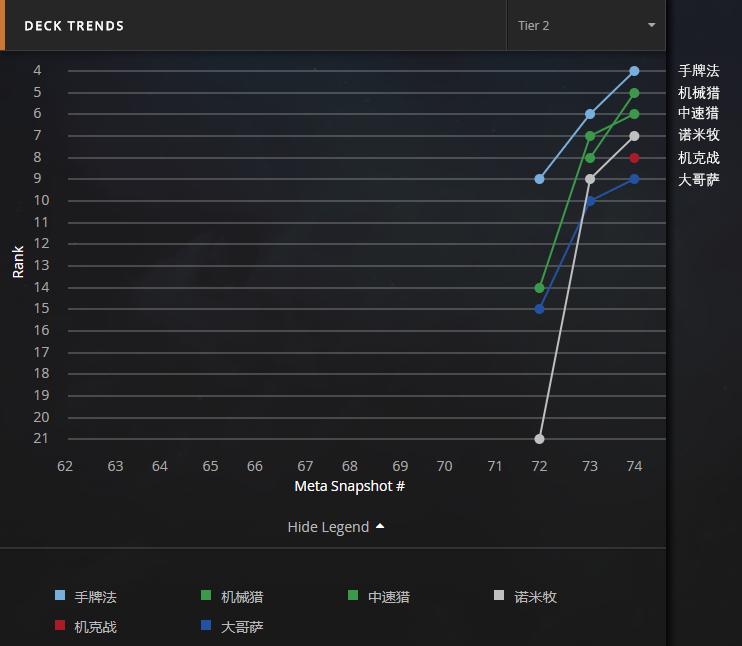The width and height of the screenshot is (742, 646).
Task: Toggle the 诺米牧 legend entry text
Action: pos(536,597)
